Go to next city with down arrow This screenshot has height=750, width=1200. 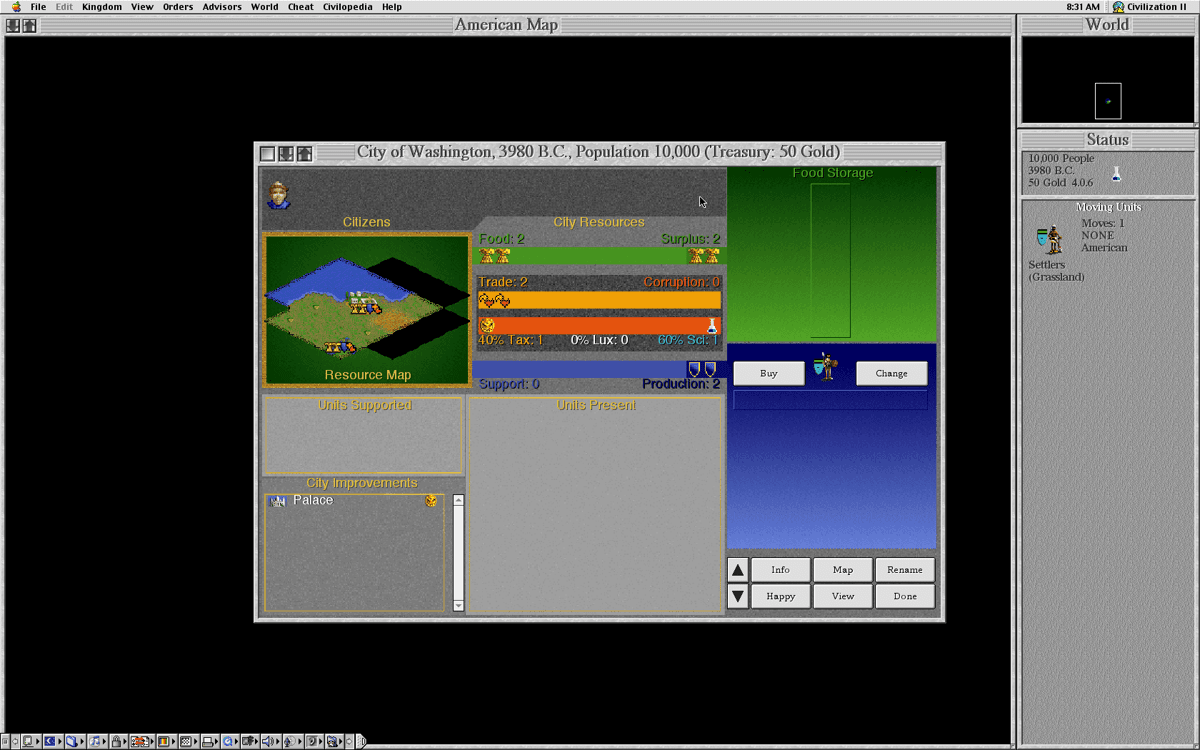(x=738, y=597)
